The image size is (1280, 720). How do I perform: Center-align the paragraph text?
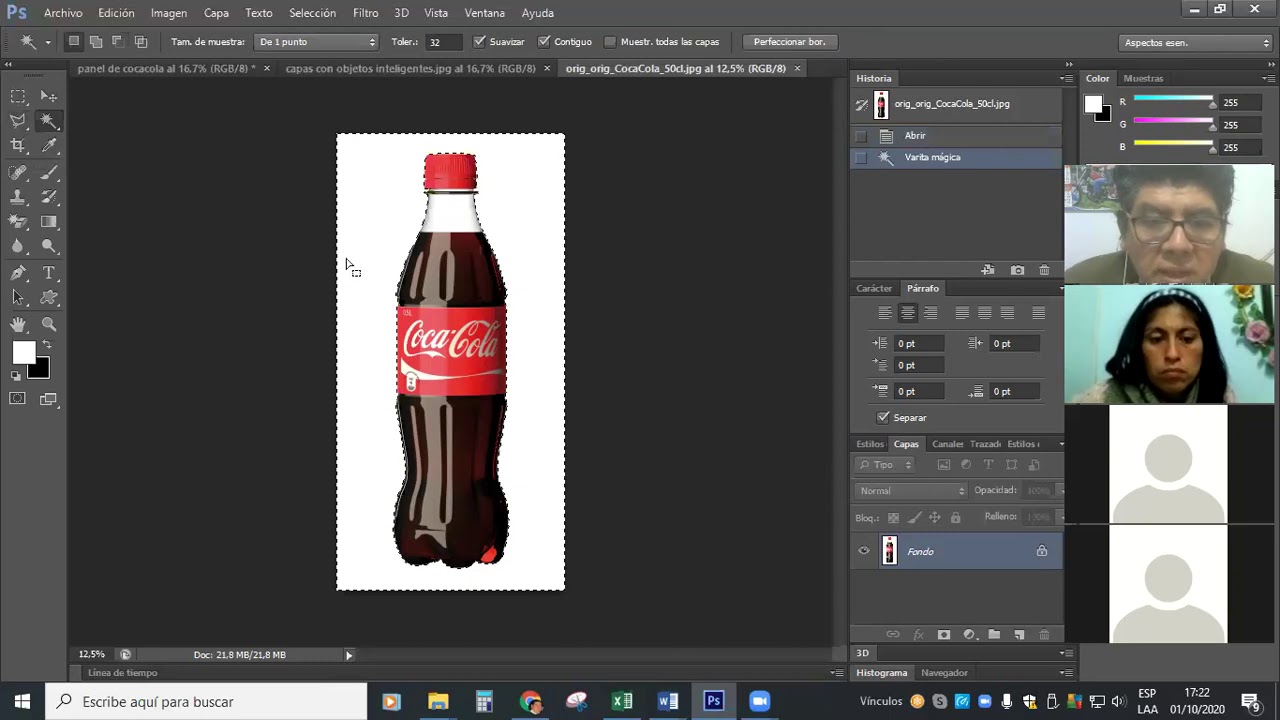click(x=907, y=313)
